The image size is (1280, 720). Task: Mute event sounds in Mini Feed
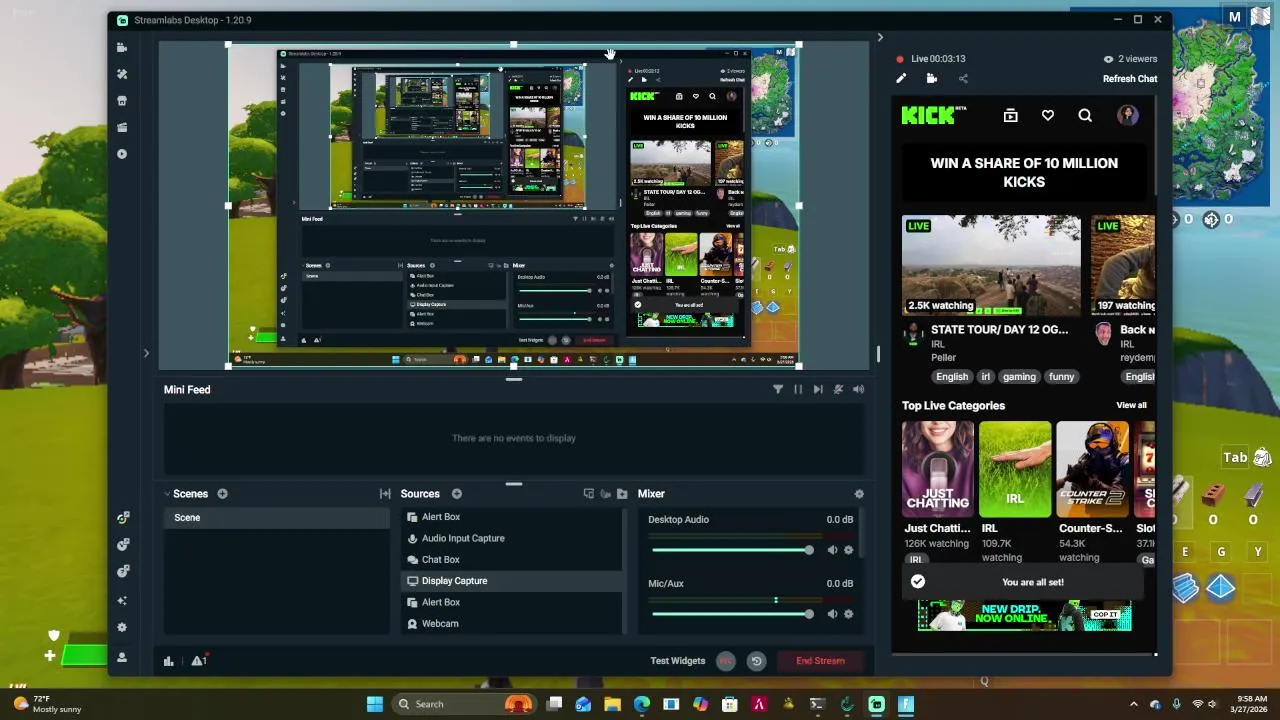click(859, 390)
